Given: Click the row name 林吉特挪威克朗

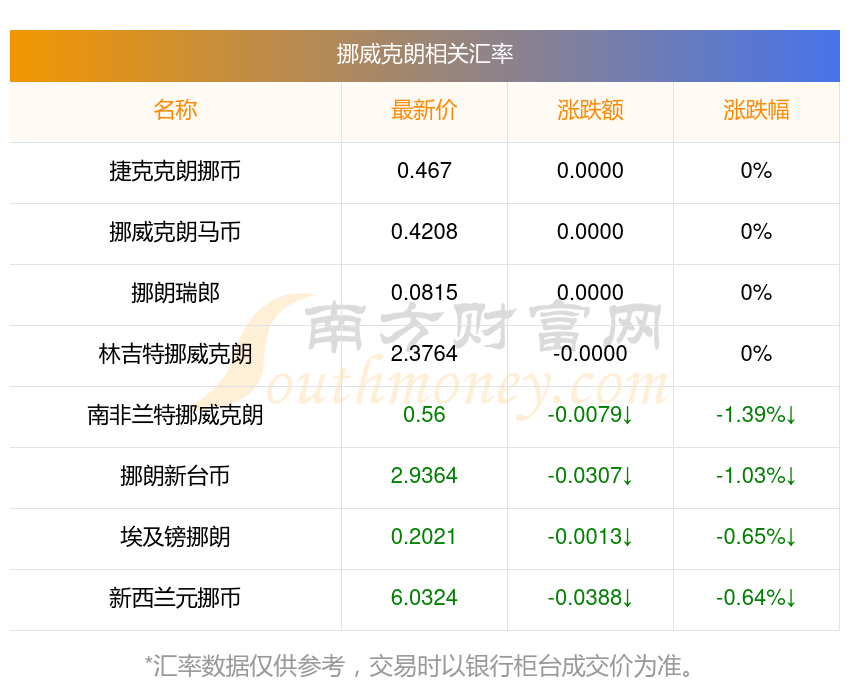Looking at the screenshot, I should (x=175, y=354).
